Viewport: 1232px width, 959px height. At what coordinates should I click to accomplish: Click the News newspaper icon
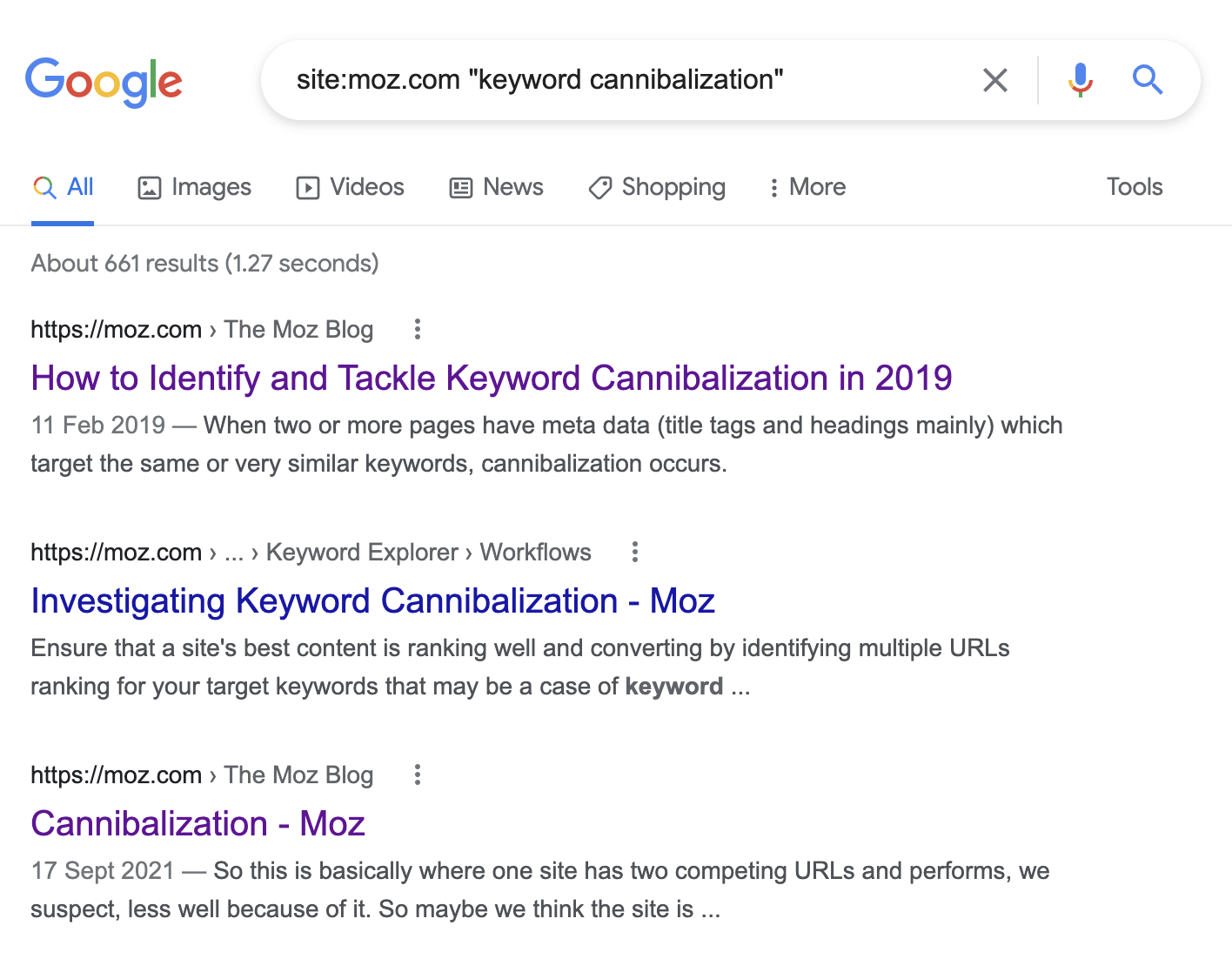point(460,187)
